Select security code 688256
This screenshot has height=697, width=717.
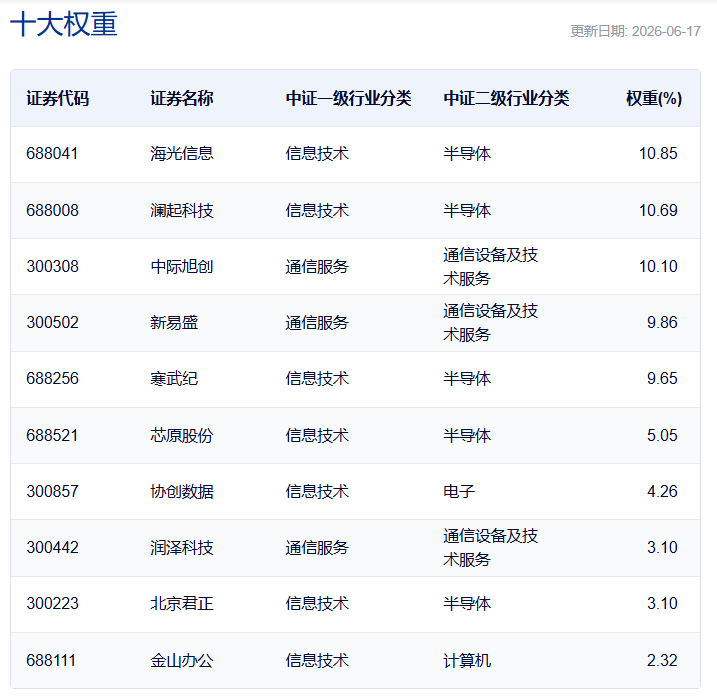tap(52, 379)
